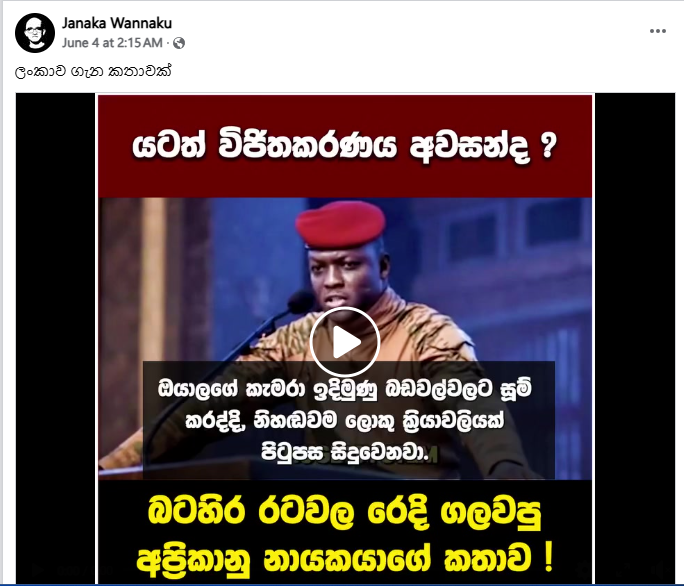Click the podium at the video's lower left
Screen dimensions: 684x586
pos(120,463)
